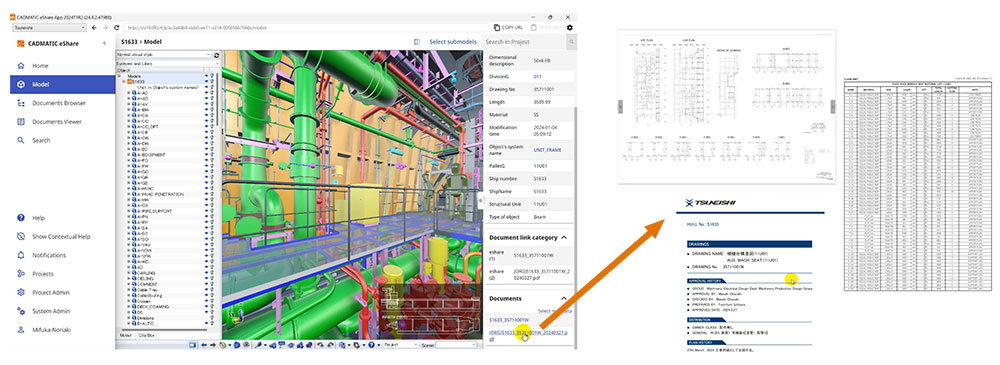Open Project Admin in the sidebar
The height and width of the screenshot is (365, 1000).
pyautogui.click(x=51, y=292)
